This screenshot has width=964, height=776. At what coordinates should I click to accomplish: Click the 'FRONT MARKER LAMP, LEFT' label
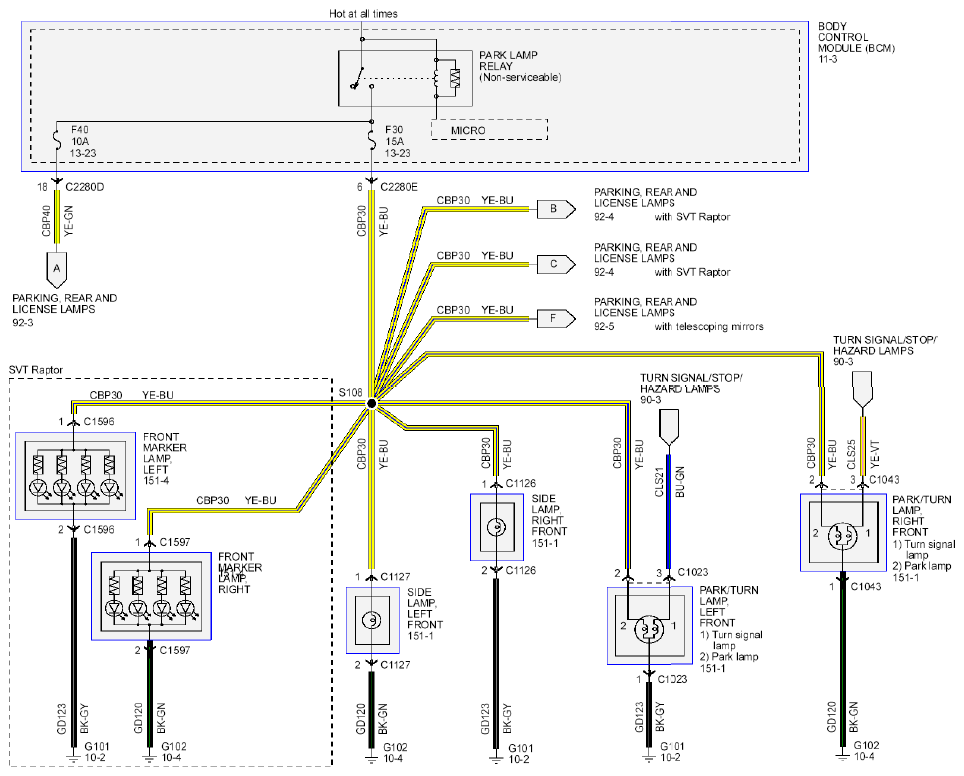tap(164, 453)
